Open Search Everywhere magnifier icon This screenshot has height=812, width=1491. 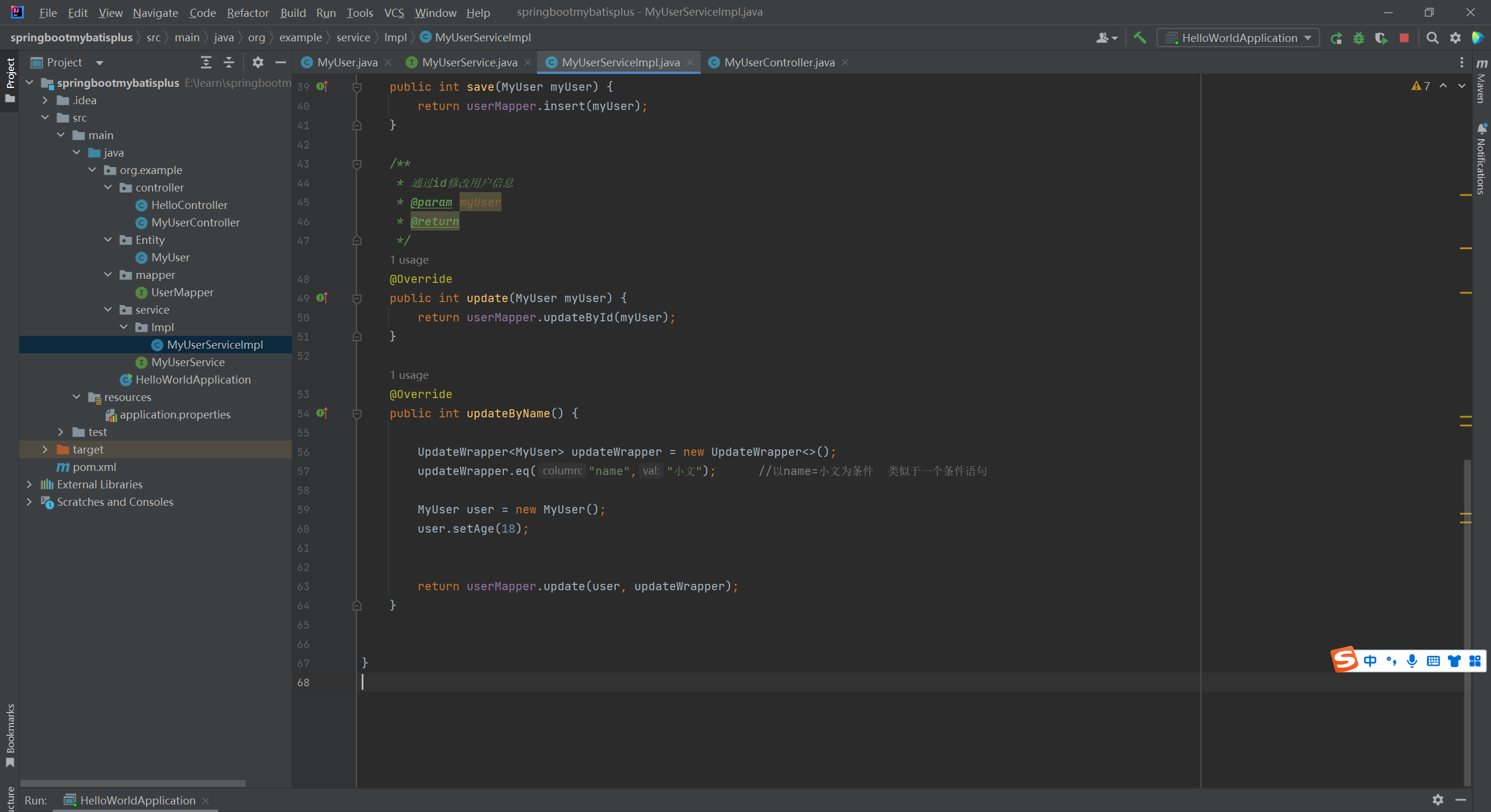tap(1432, 38)
